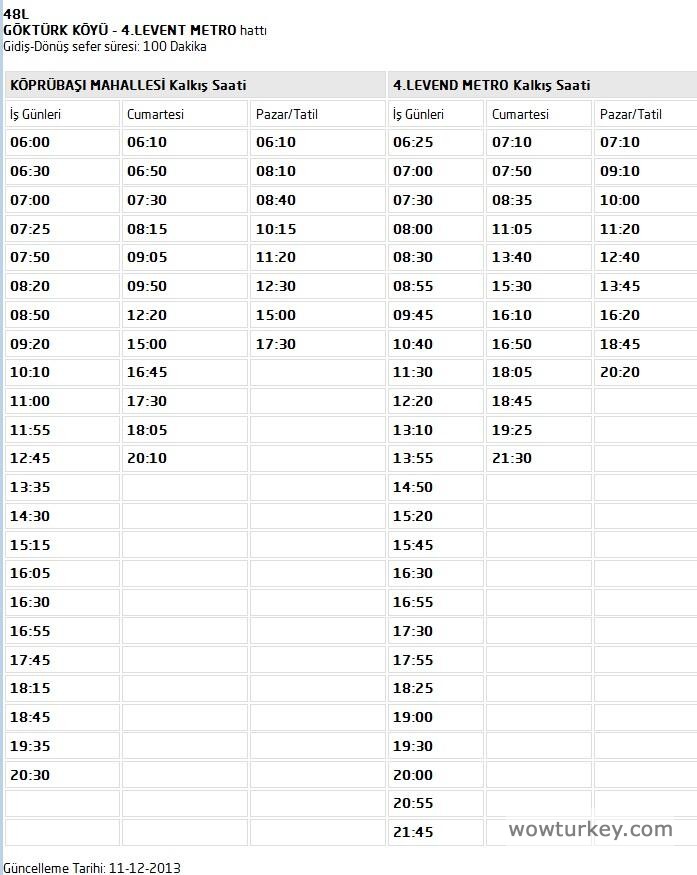This screenshot has width=697, height=875.
Task: Select the 12:45 departure time
Action: click(x=30, y=458)
